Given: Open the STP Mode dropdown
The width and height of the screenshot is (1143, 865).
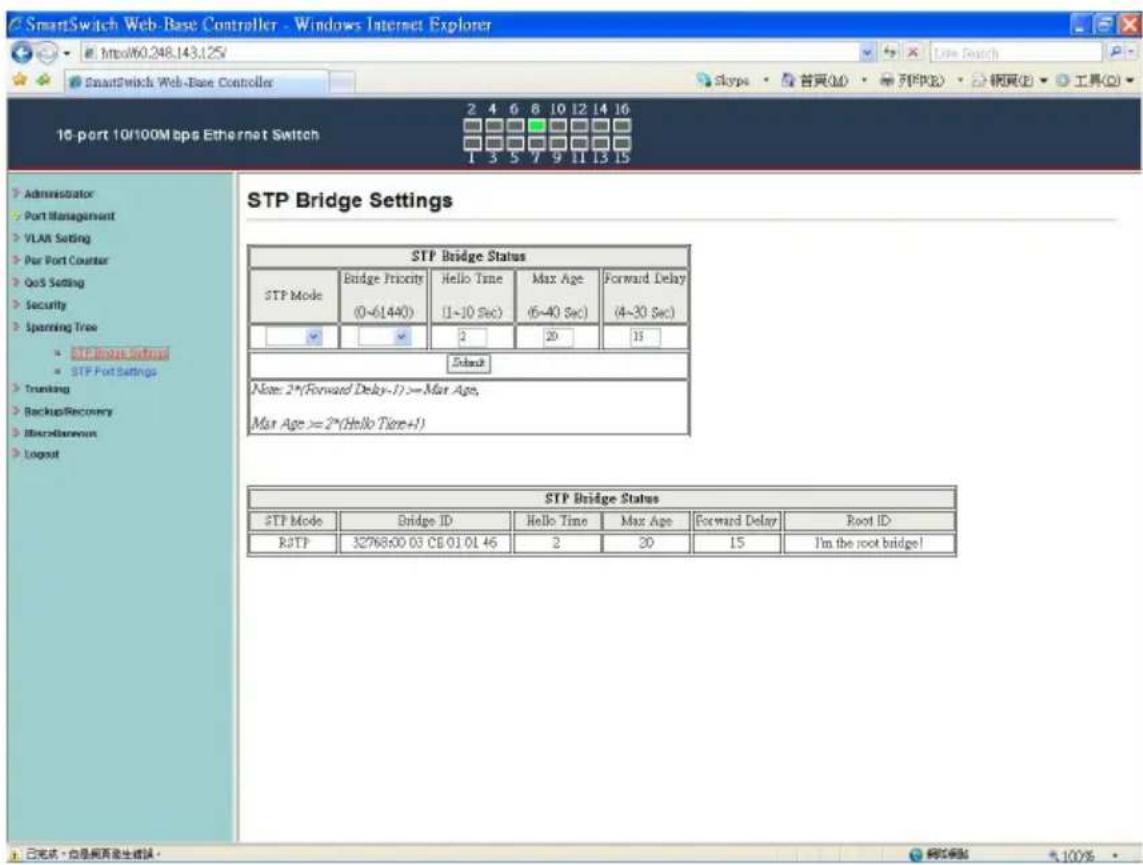Looking at the screenshot, I should [293, 337].
